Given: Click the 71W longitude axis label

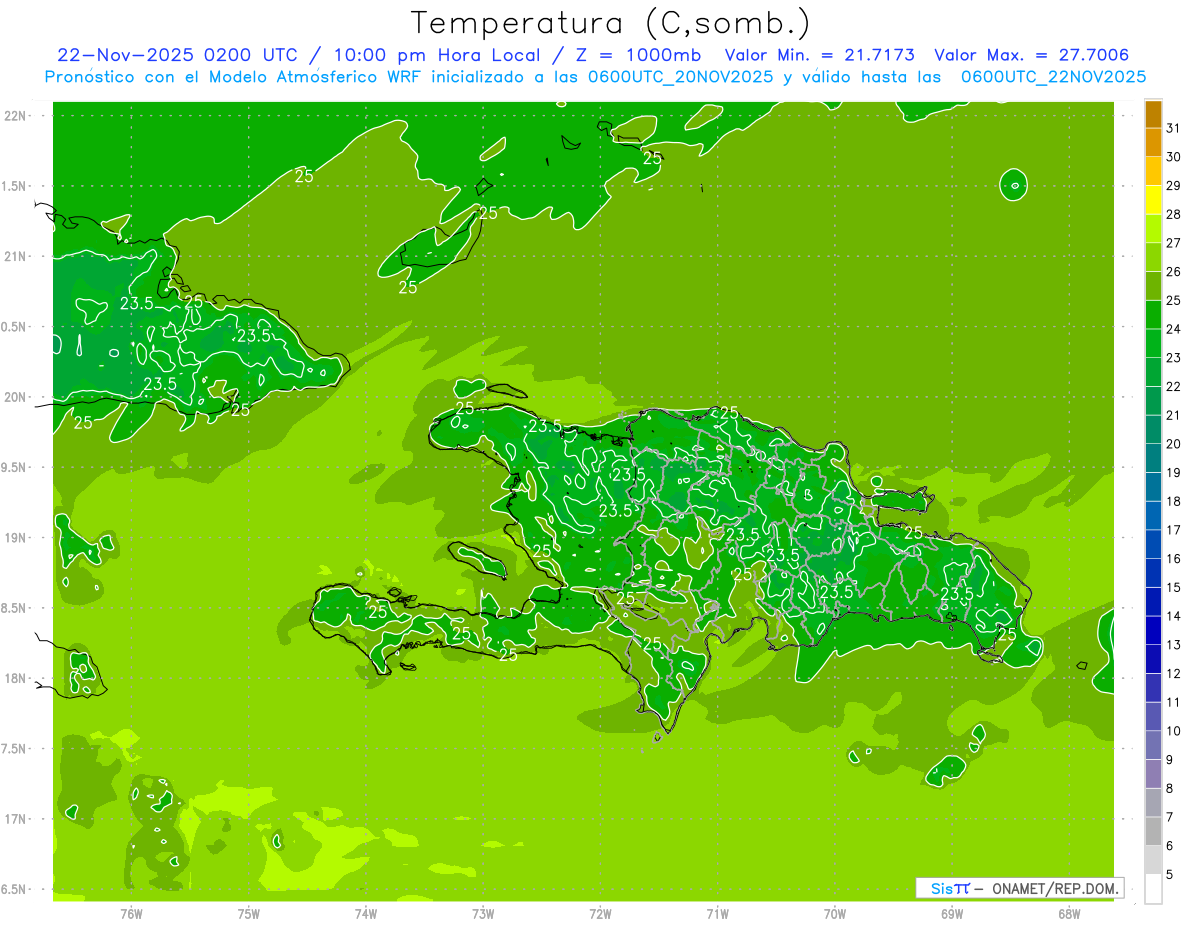Looking at the screenshot, I should click(x=717, y=913).
